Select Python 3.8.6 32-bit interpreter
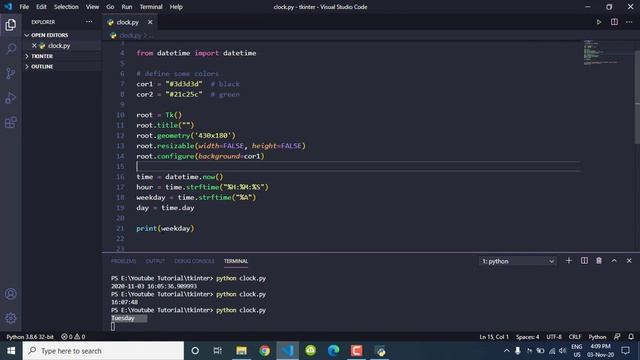Image resolution: width=640 pixels, height=360 pixels. 30,337
